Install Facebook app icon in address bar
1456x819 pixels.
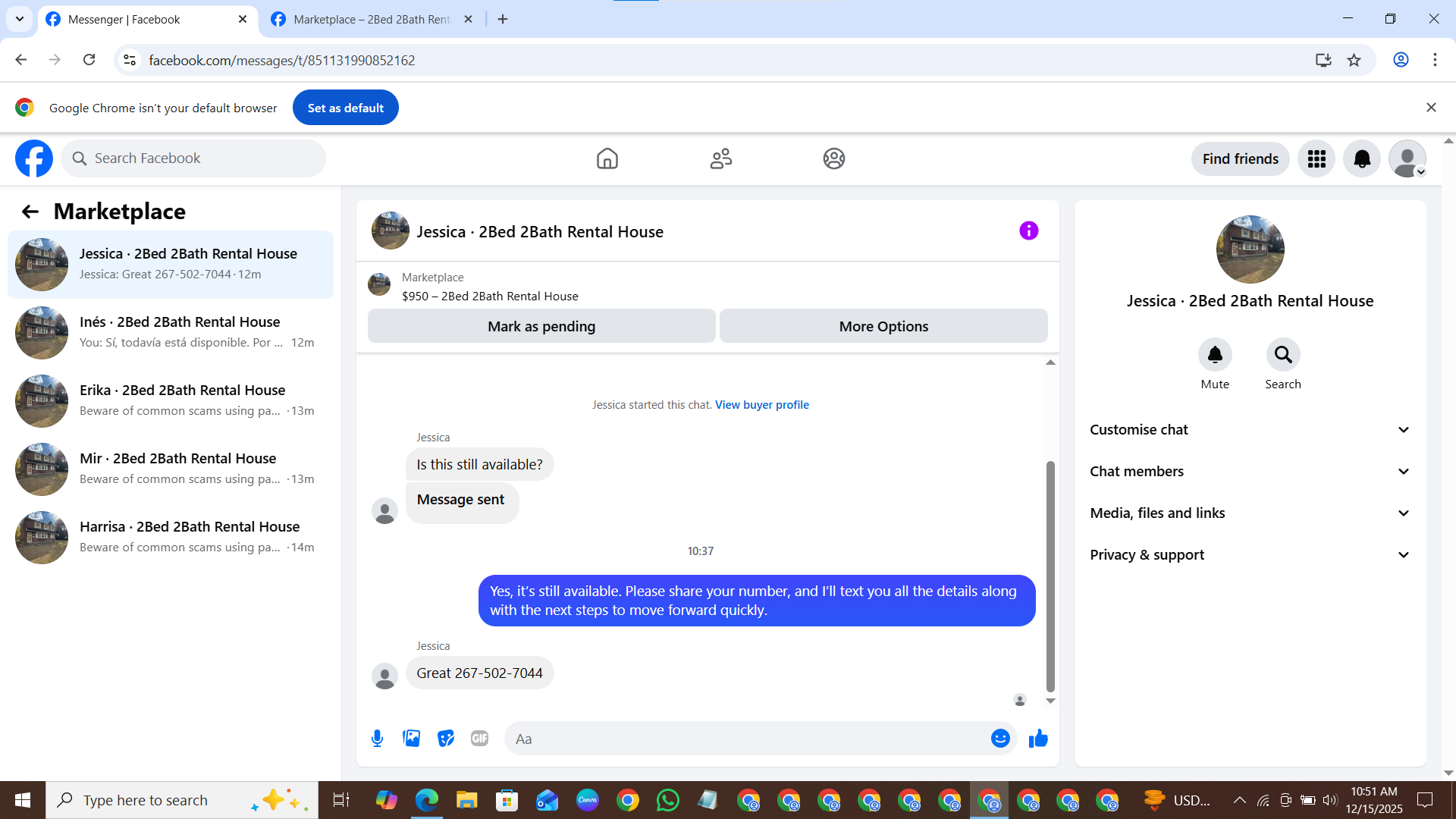1323,60
